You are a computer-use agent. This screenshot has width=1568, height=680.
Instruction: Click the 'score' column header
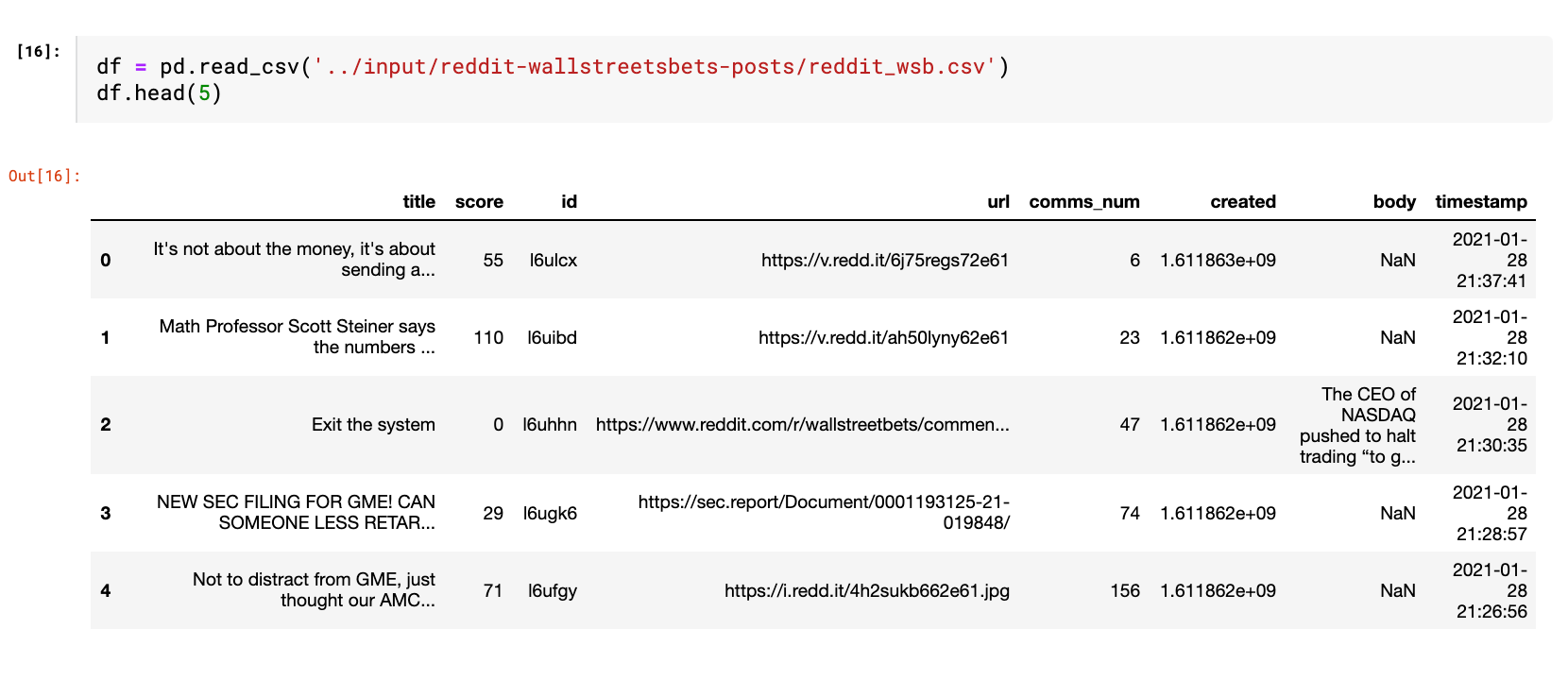479,201
